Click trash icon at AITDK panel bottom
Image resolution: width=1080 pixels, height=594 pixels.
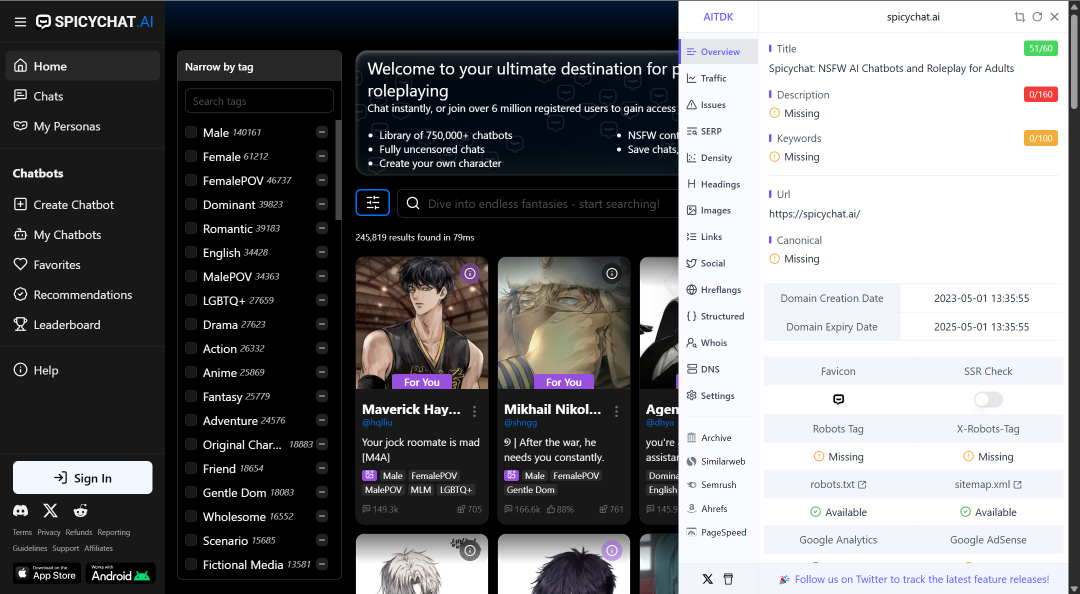[728, 579]
